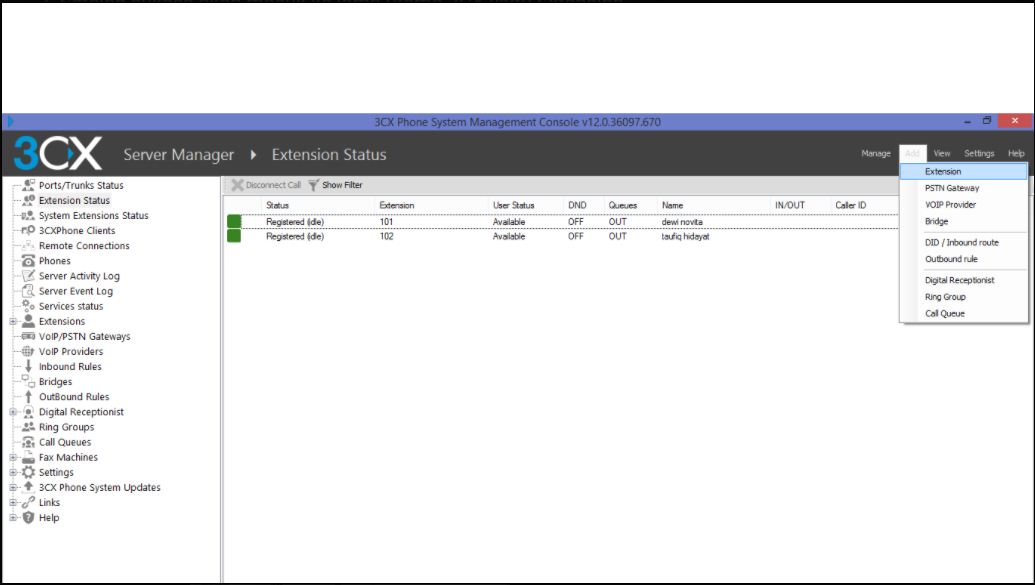Choose VOIP Provider from the Add menu
1035x585 pixels.
(x=964, y=205)
